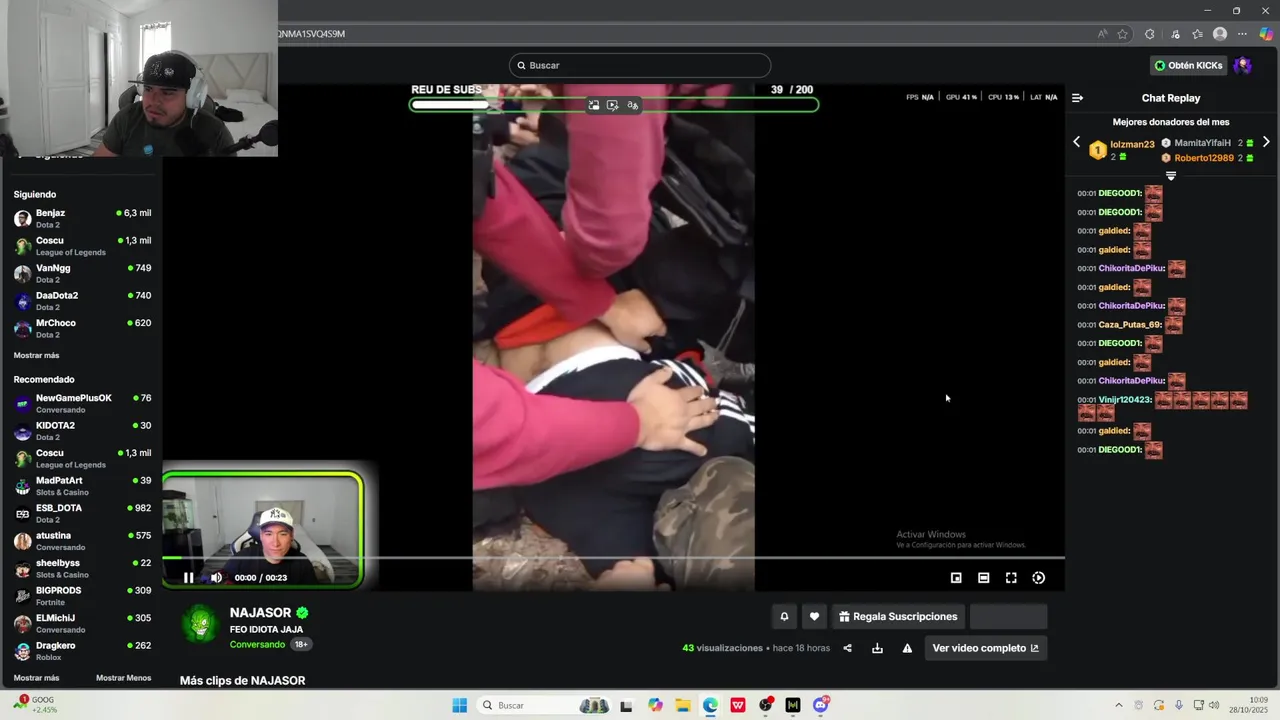Enable picture-in-picture mini player icon
This screenshot has height=720, width=1280.
tap(956, 577)
